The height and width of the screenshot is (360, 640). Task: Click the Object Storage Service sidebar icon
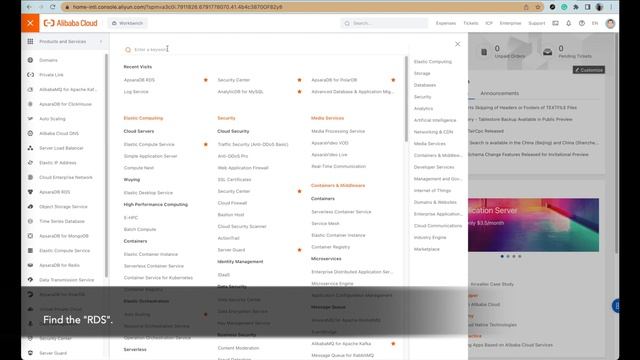click(x=30, y=207)
